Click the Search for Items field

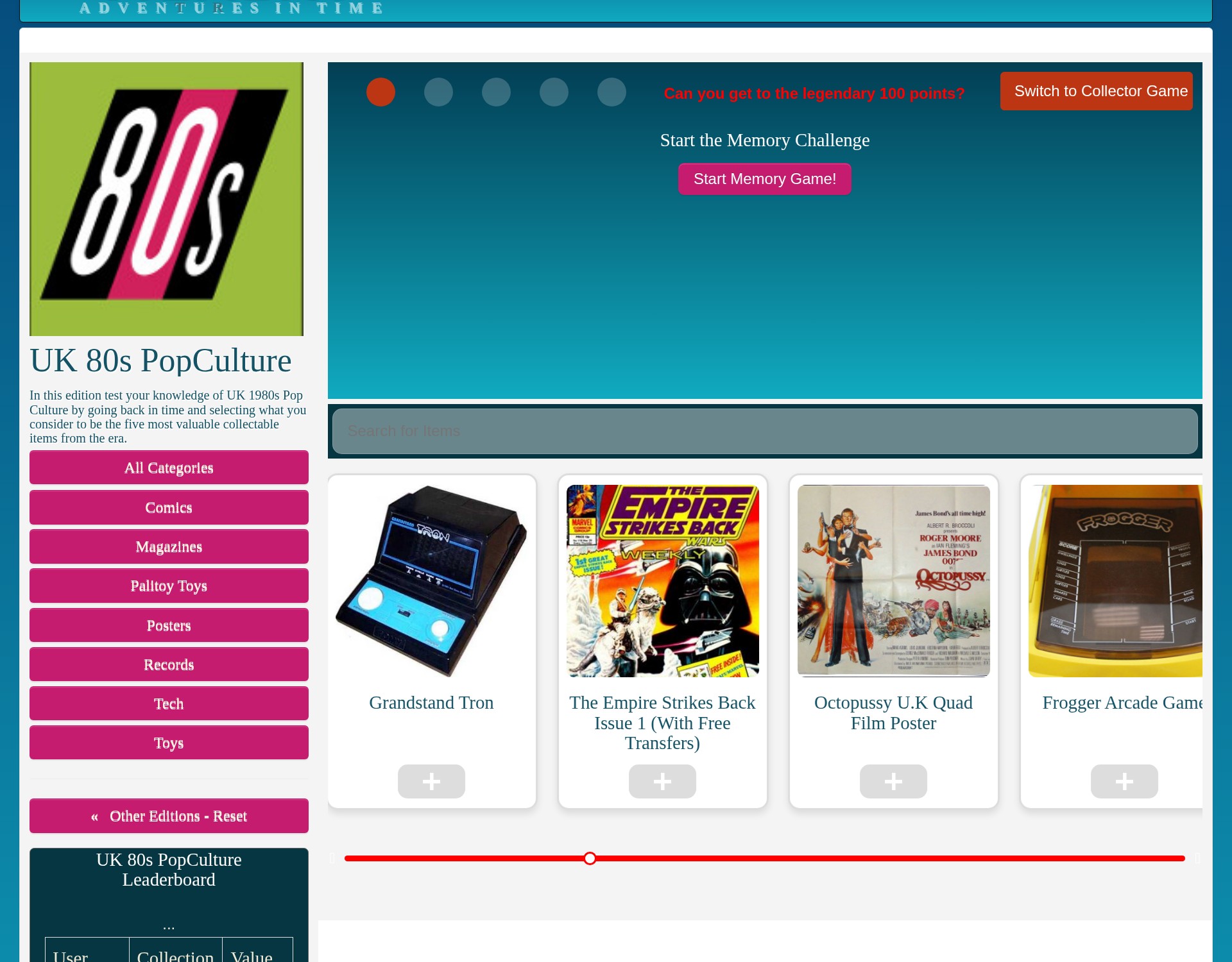765,431
